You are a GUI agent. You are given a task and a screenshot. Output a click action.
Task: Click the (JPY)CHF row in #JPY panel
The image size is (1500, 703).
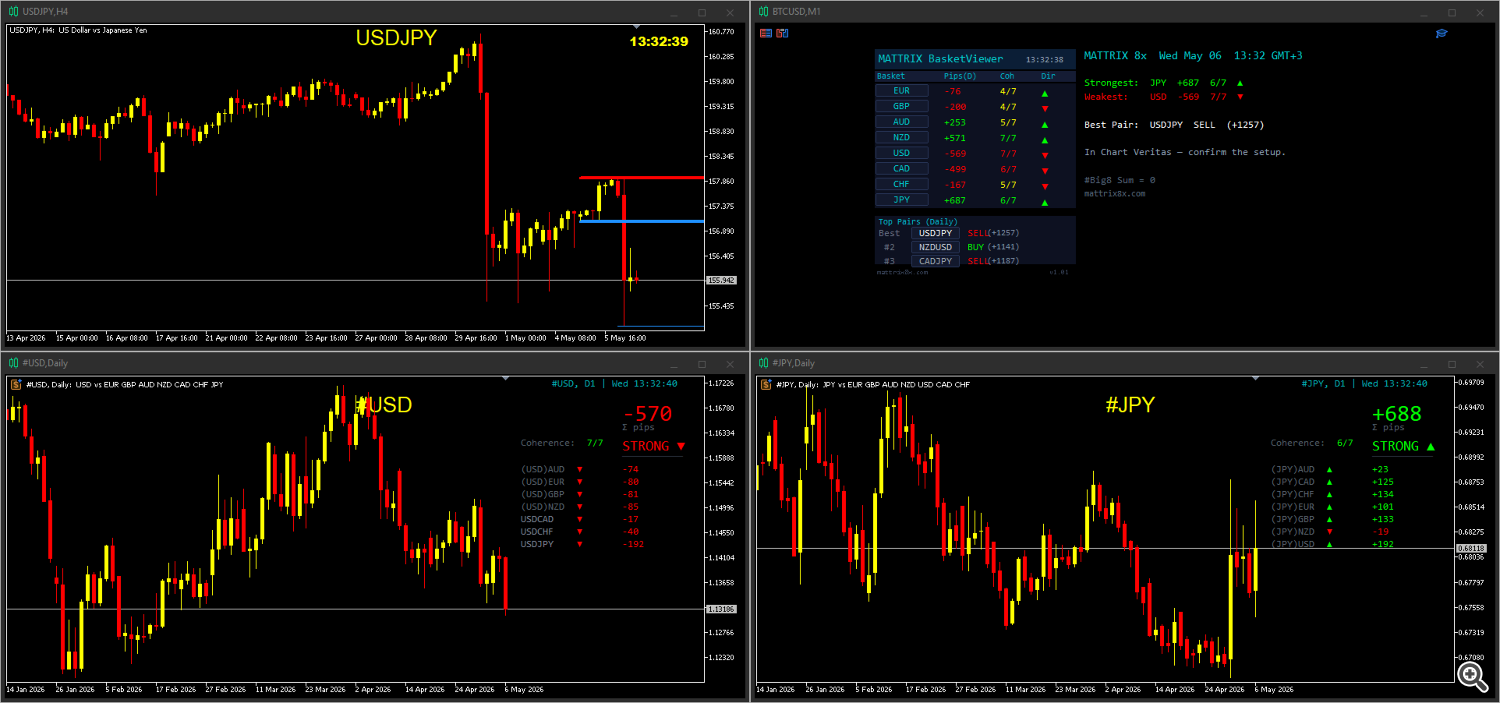(x=1334, y=494)
